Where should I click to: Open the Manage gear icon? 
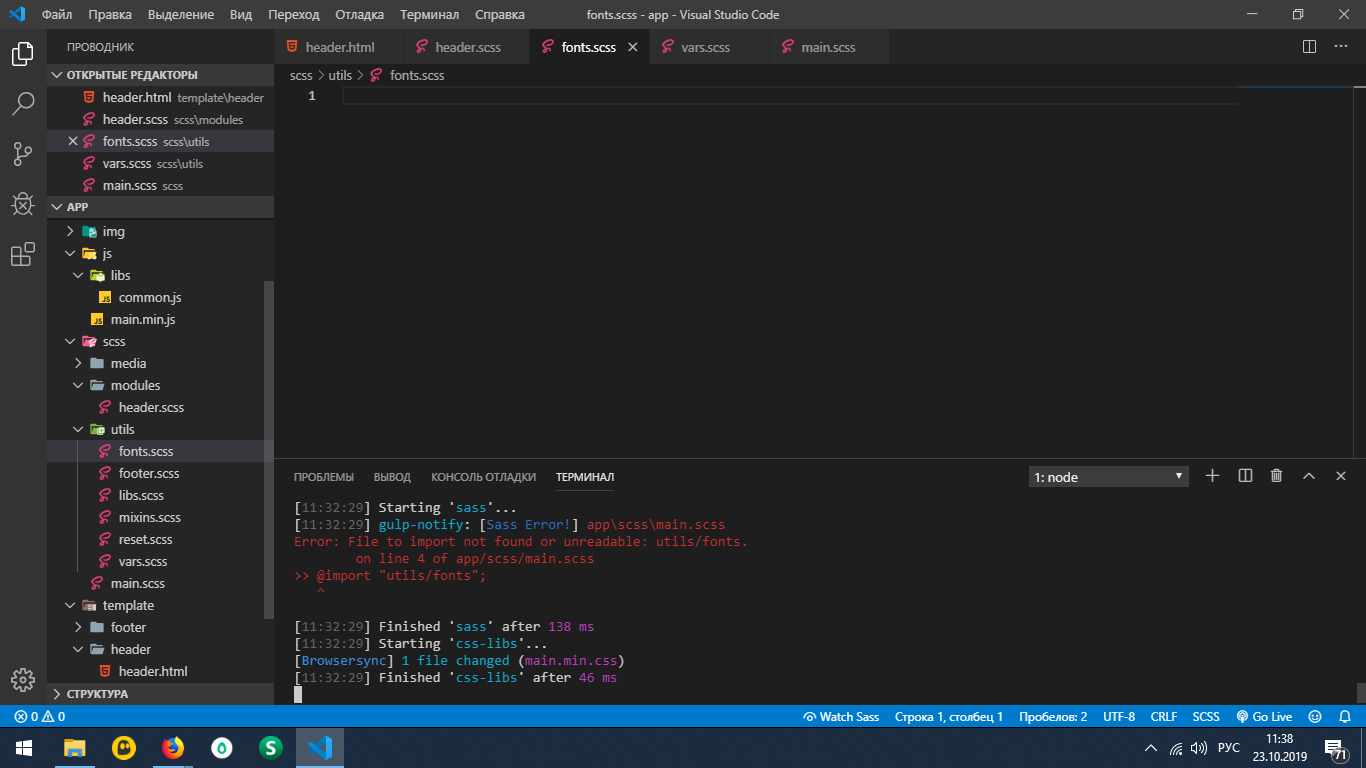pos(22,680)
